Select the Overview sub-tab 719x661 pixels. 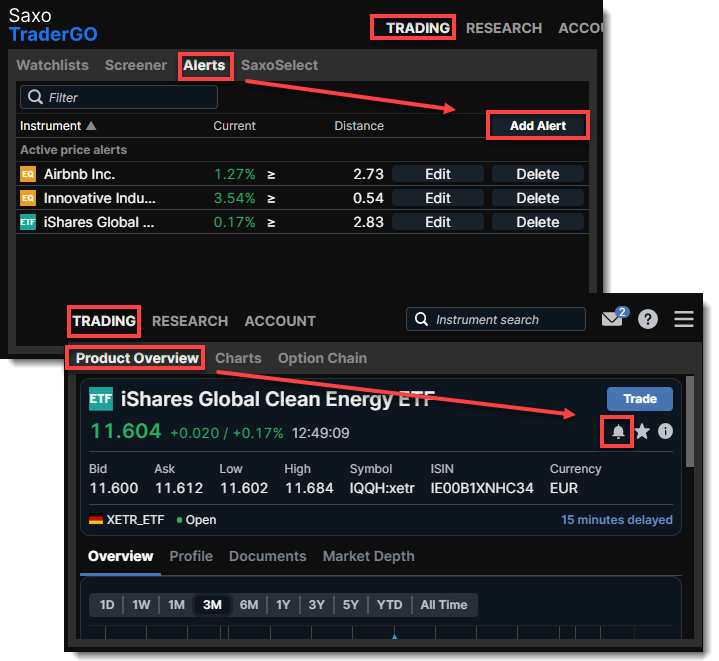(120, 556)
